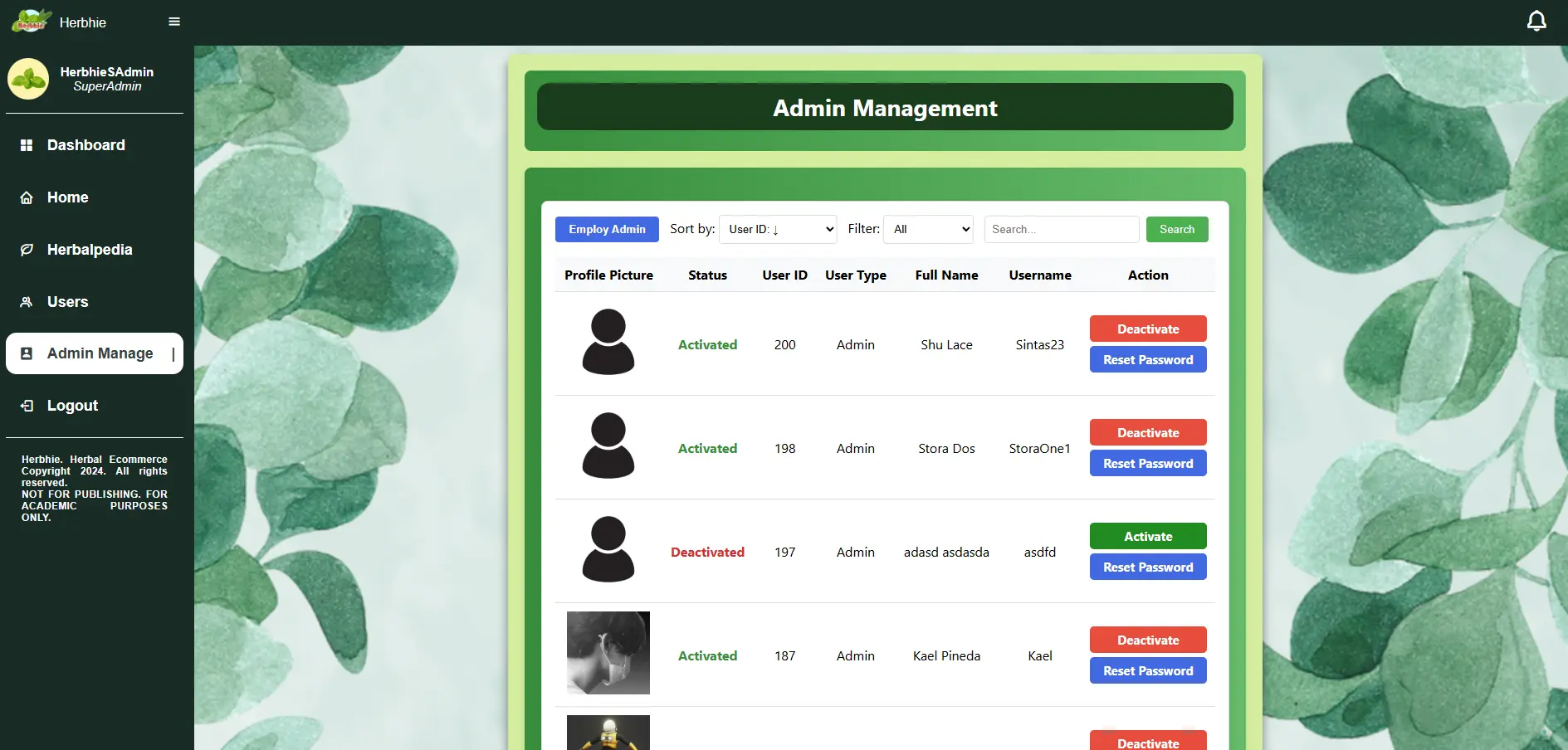Open the Sort by User ID dropdown
This screenshot has width=1568, height=750.
pos(778,229)
